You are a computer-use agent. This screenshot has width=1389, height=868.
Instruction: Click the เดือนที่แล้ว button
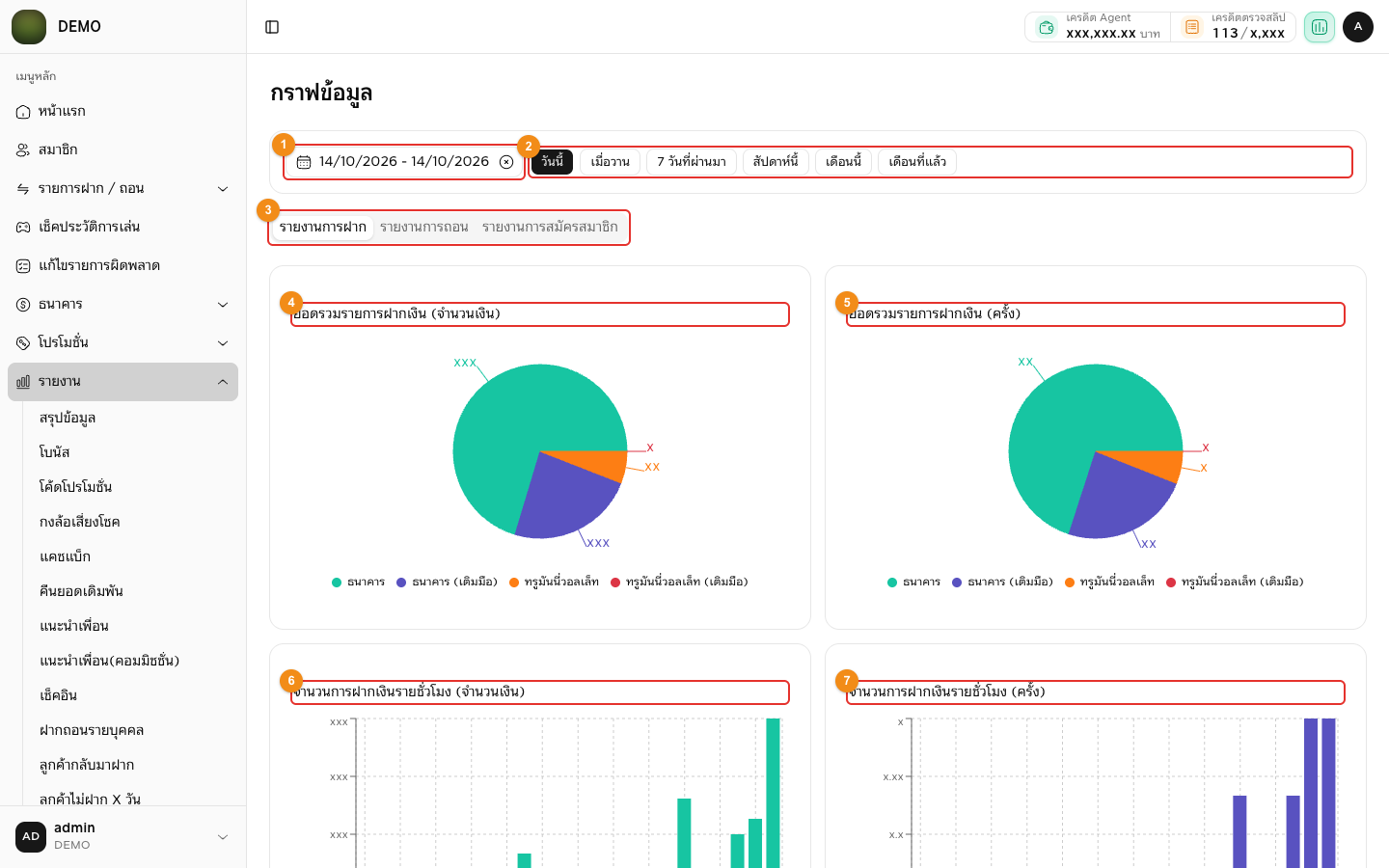click(x=917, y=162)
